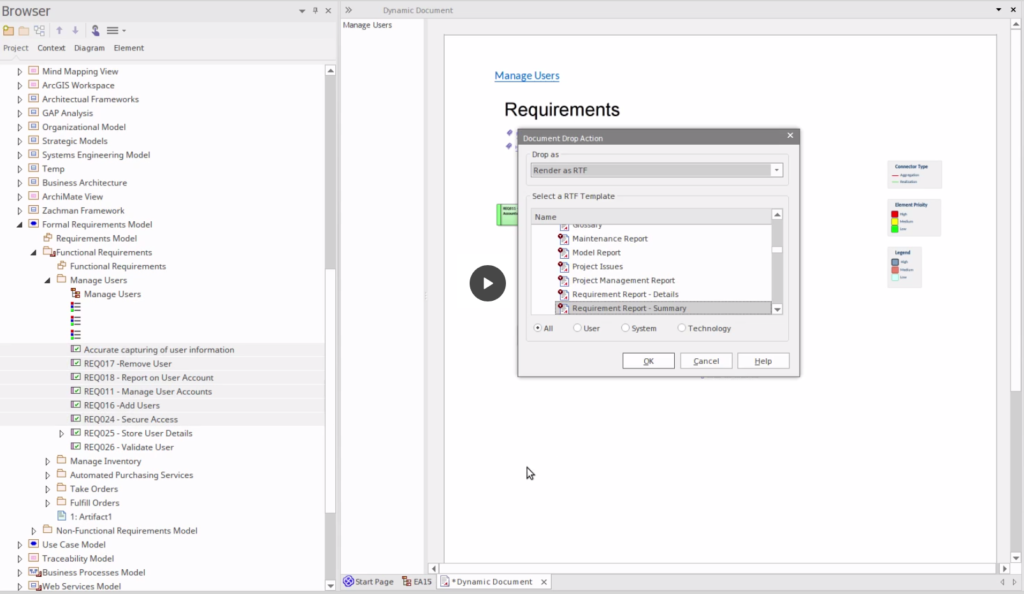The height and width of the screenshot is (594, 1024).
Task: Click the Move Down arrow in Browser toolbar
Action: pos(74,31)
